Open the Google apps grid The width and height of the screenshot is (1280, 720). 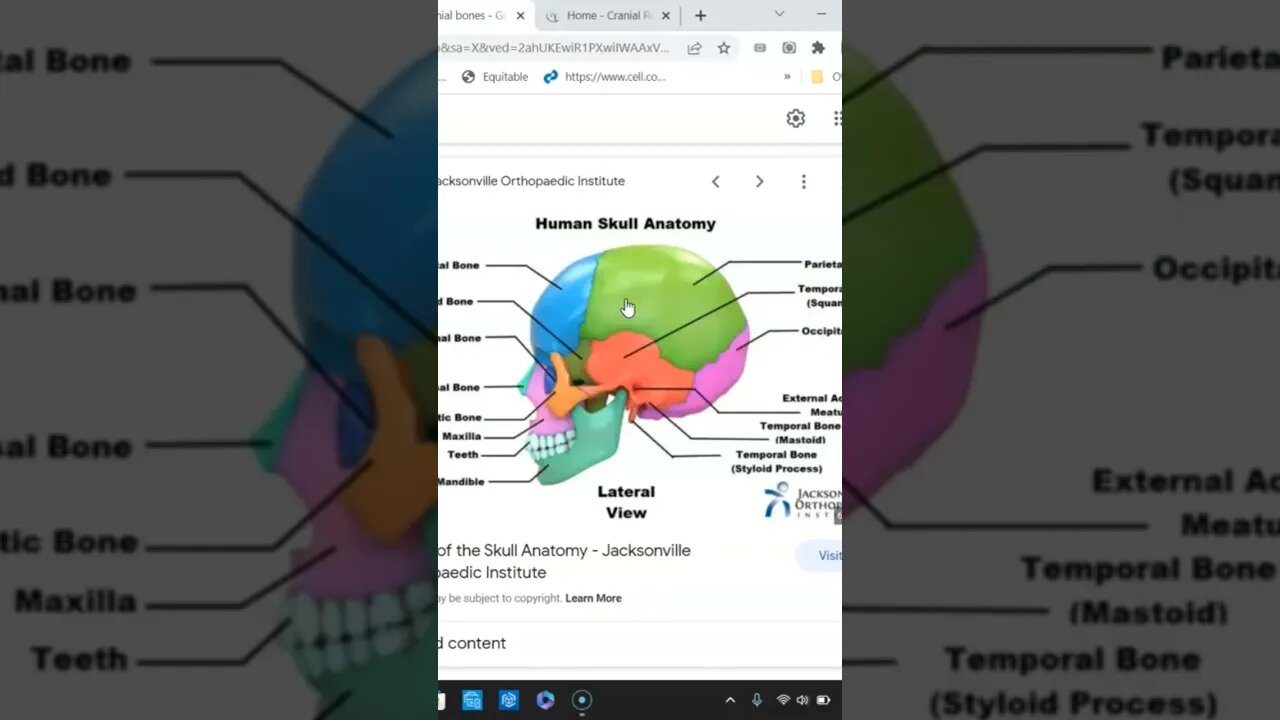pyautogui.click(x=837, y=118)
